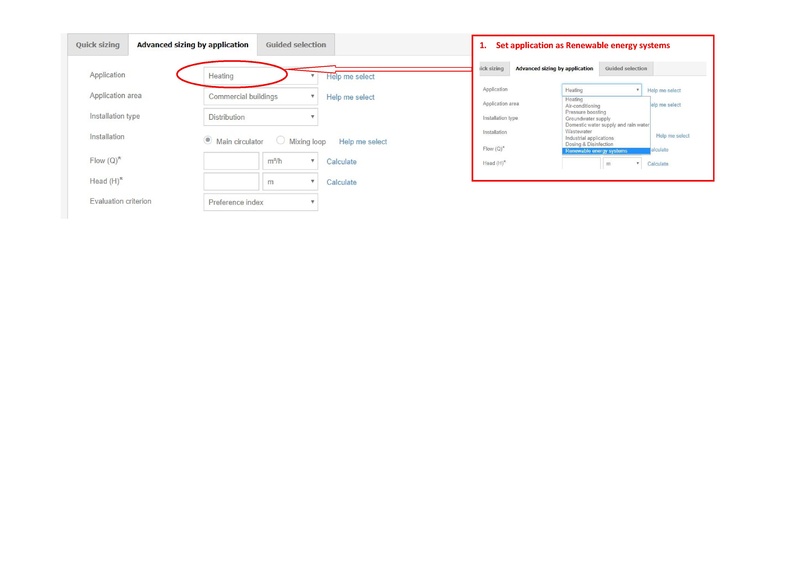The width and height of the screenshot is (800, 566).
Task: Click Calculate link next to Head (H)
Action: tap(341, 182)
